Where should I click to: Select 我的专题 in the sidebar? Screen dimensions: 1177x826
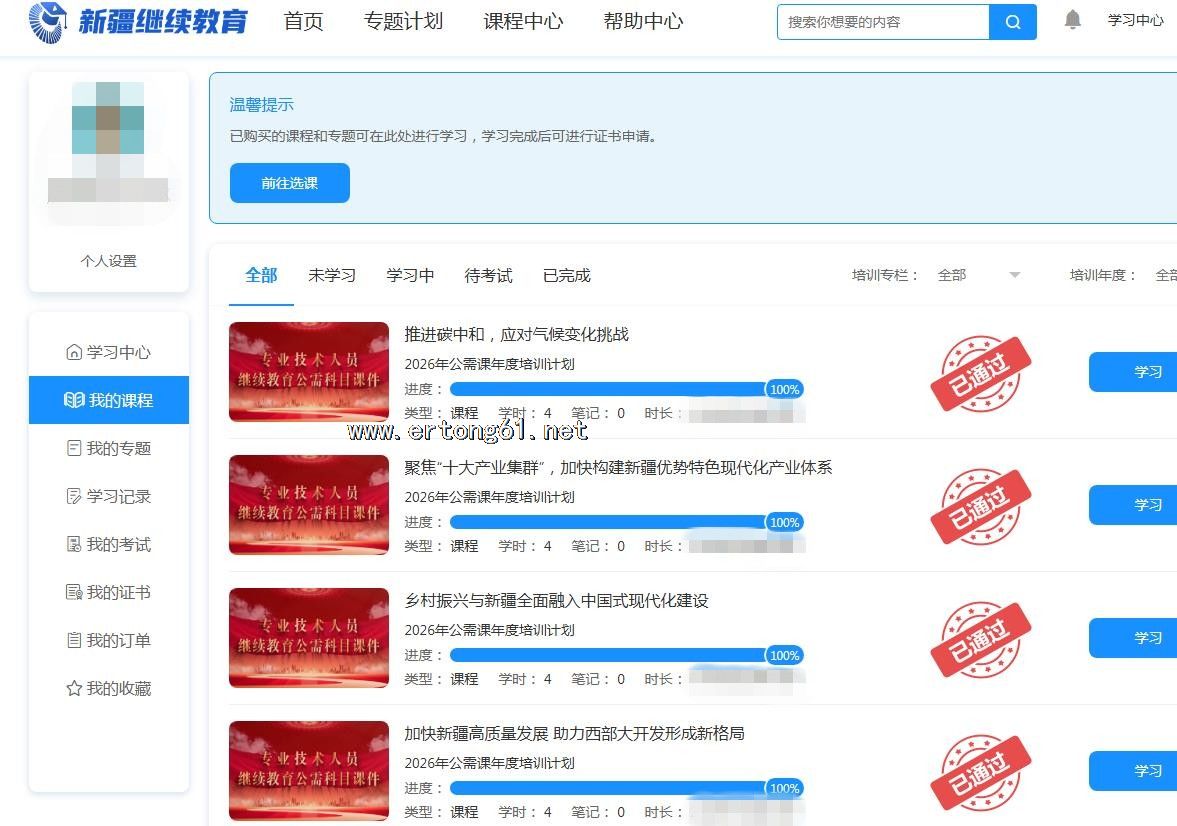[x=109, y=448]
